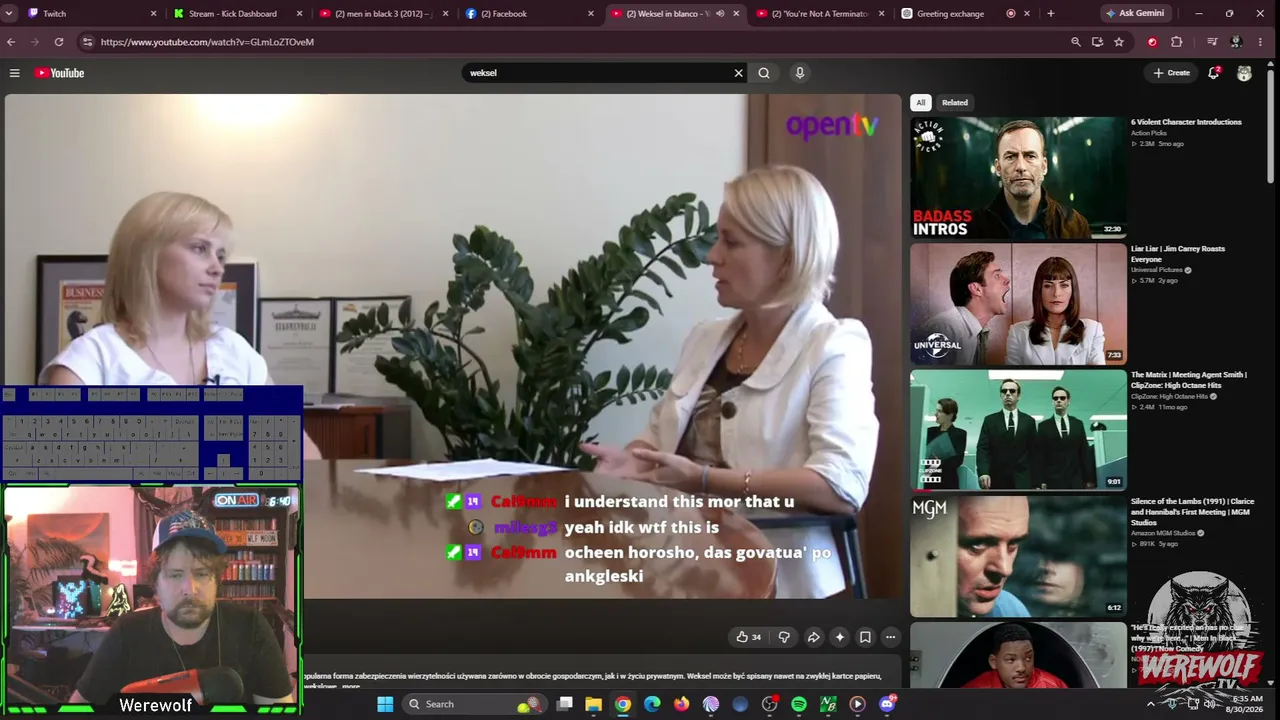
Task: Select the All filter chip
Action: click(x=921, y=102)
